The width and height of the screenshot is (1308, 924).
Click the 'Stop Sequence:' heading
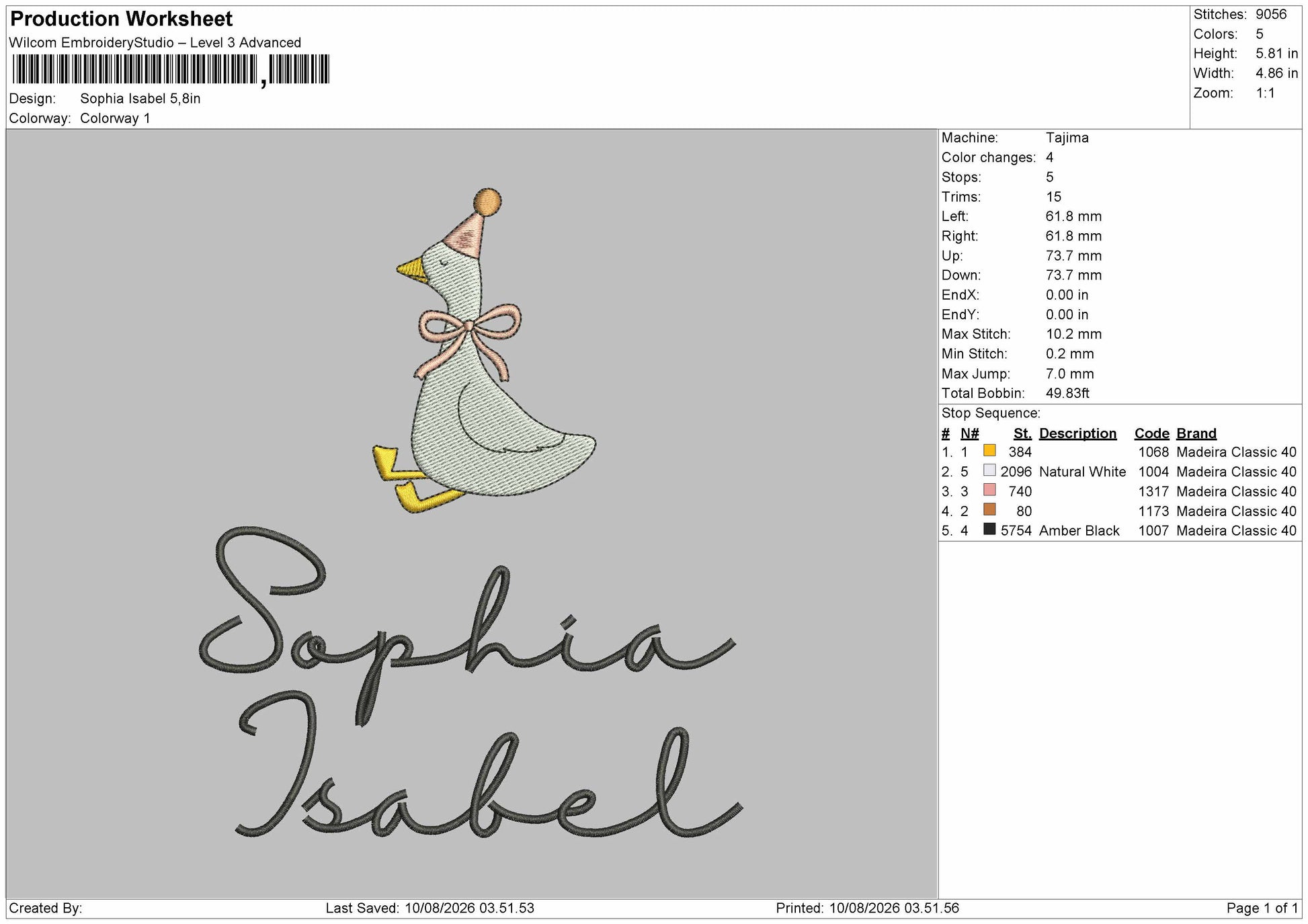pyautogui.click(x=991, y=413)
